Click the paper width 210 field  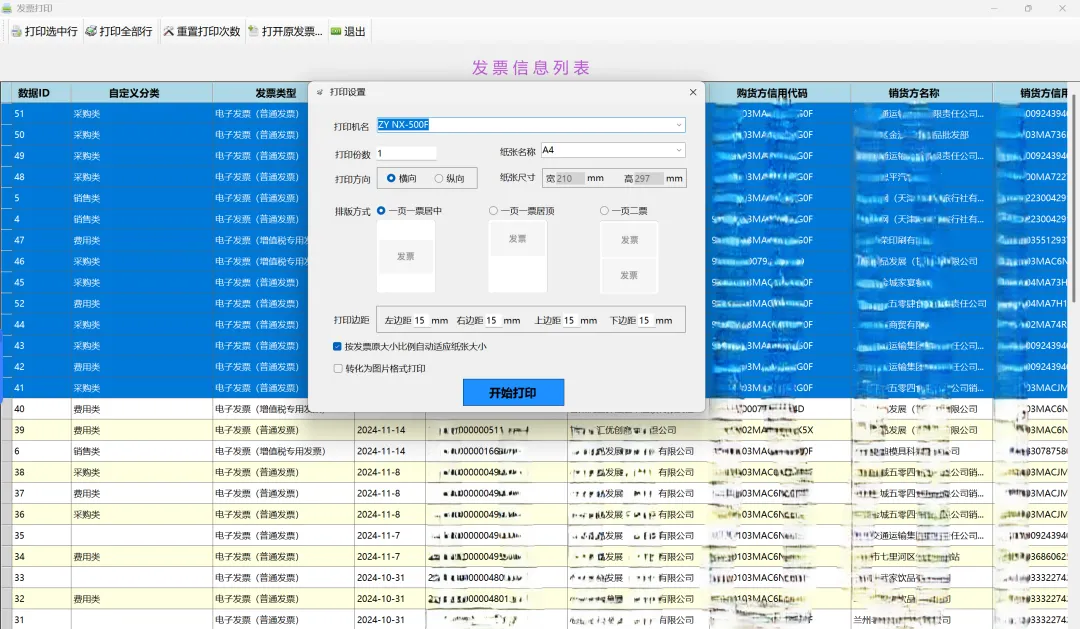[570, 178]
